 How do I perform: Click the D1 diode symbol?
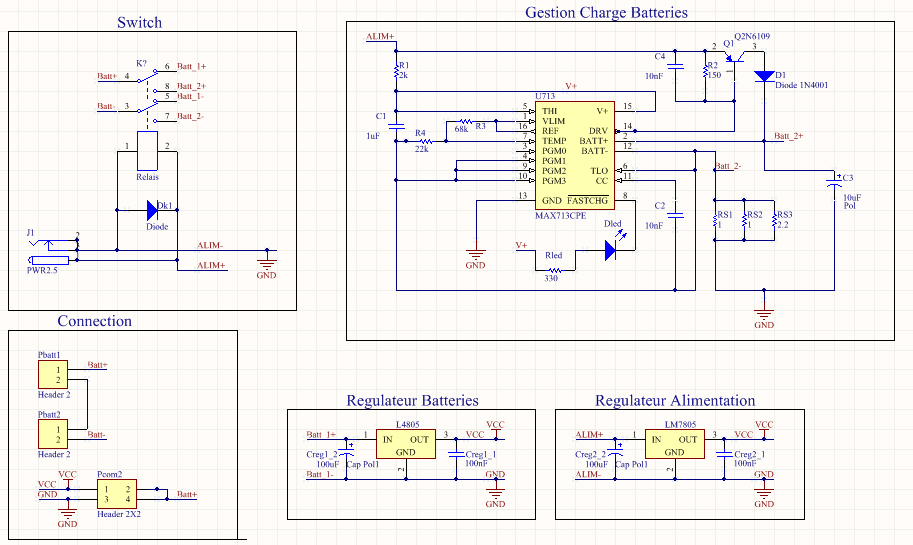pyautogui.click(x=764, y=76)
